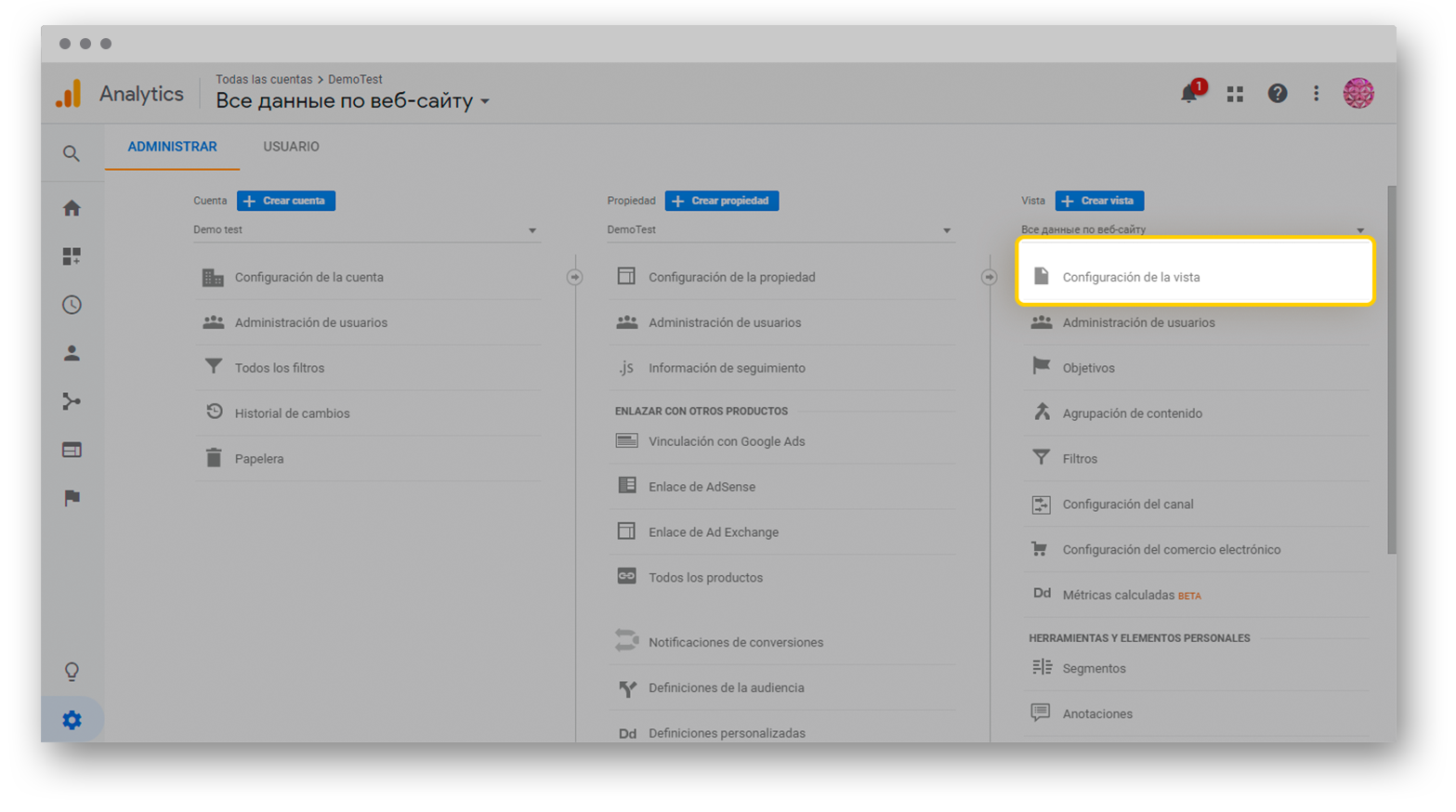Open Conversions flag icon in sidebar

(x=72, y=498)
